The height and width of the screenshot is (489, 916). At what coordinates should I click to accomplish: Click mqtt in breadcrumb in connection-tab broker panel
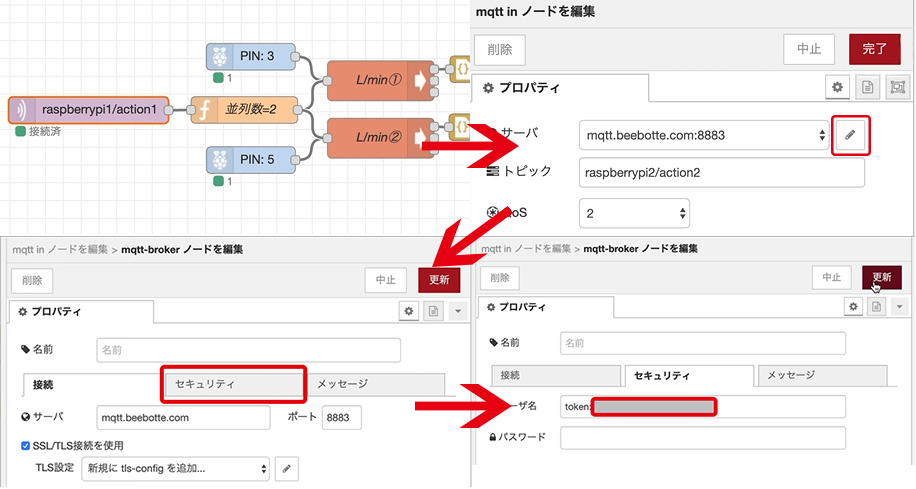point(60,249)
